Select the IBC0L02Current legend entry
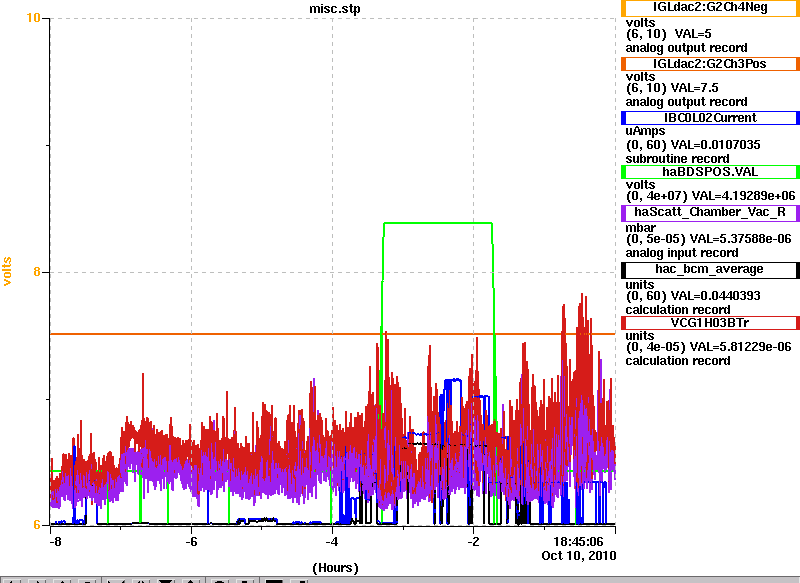Image resolution: width=800 pixels, height=583 pixels. point(710,118)
